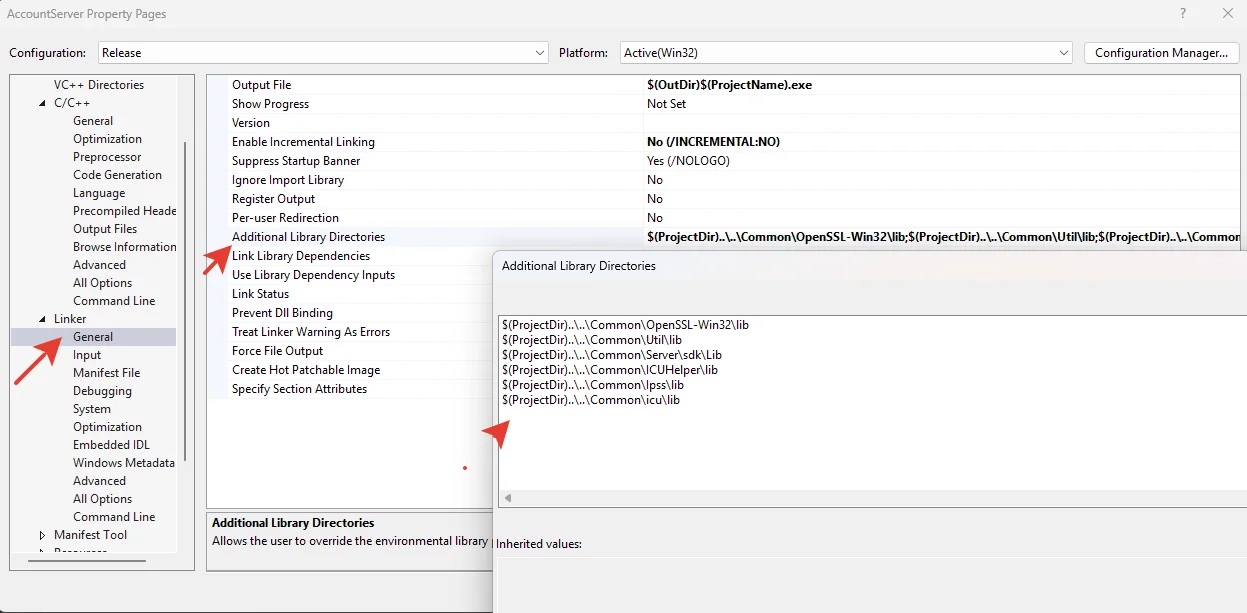Open the Configuration dropdown showing Release
The height and width of the screenshot is (613, 1247).
tap(323, 53)
